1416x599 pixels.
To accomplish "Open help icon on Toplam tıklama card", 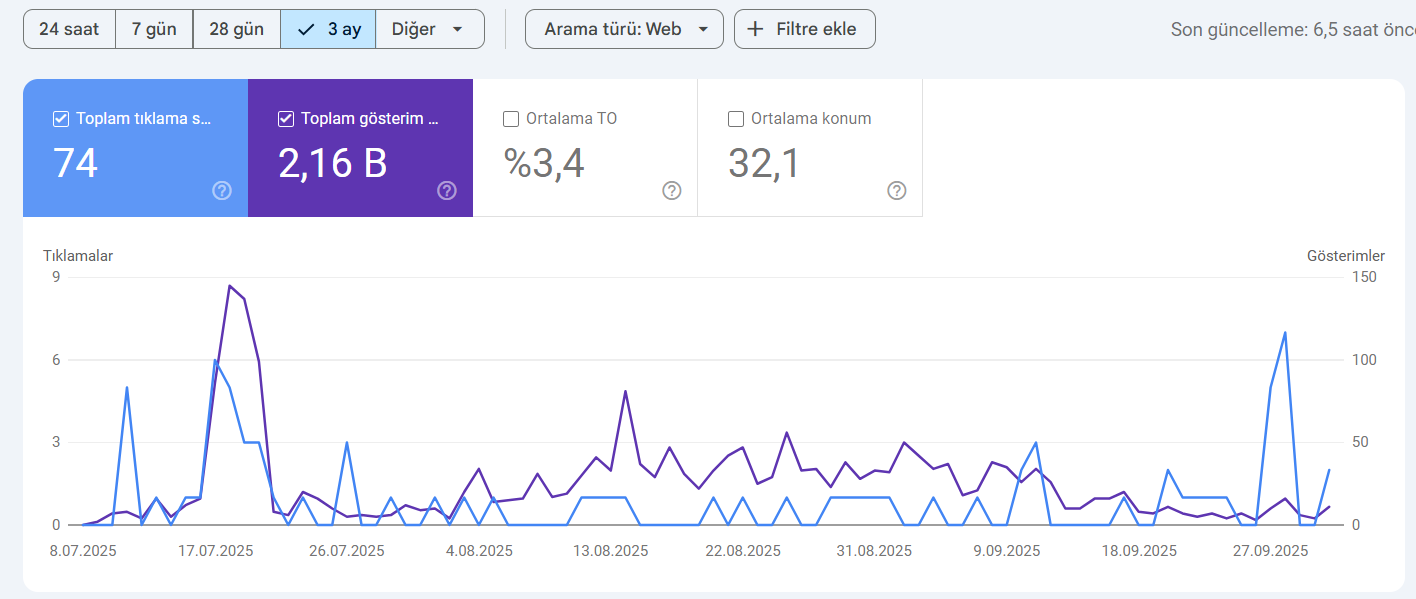I will tap(222, 191).
